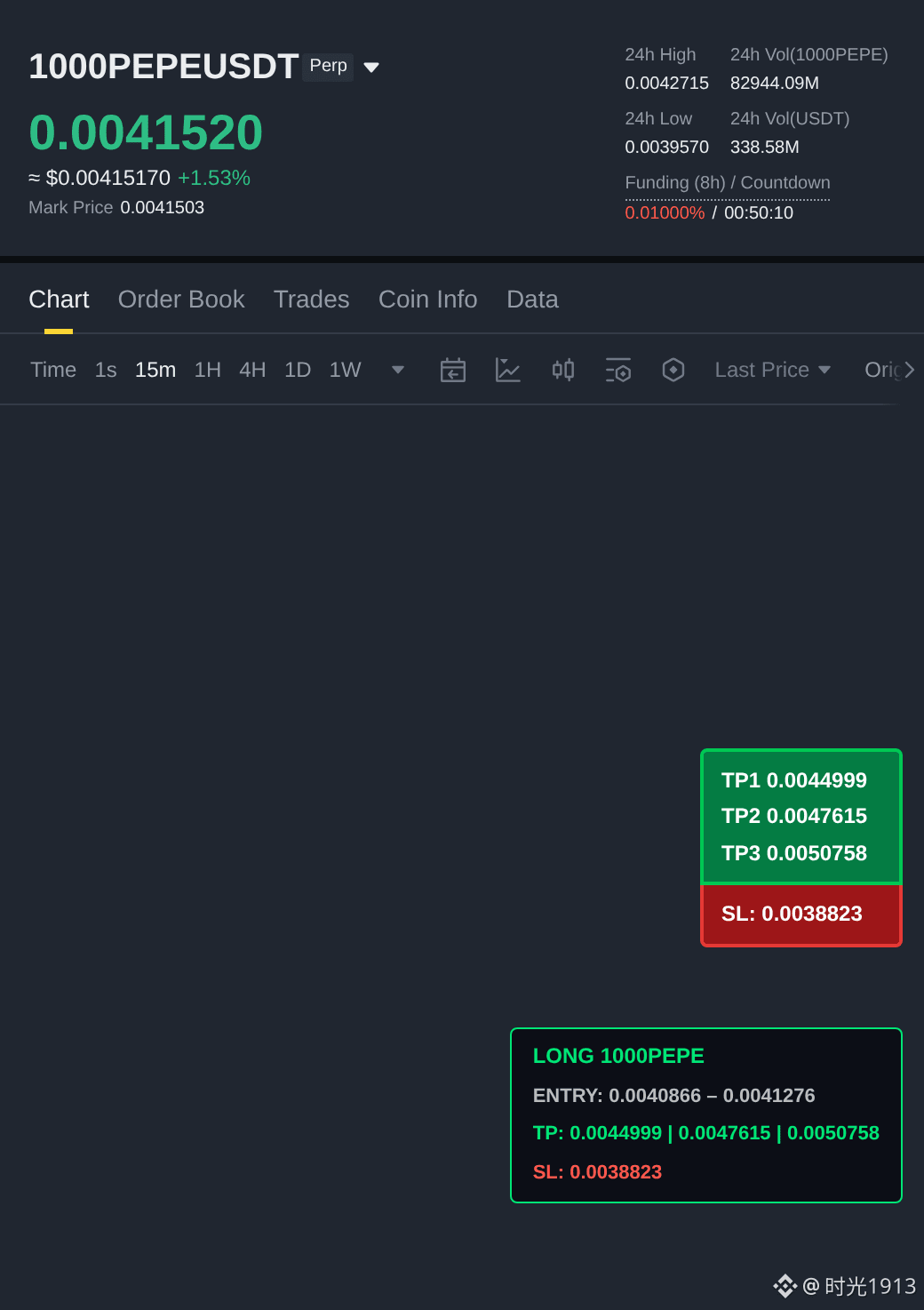Screen dimensions: 924x1310
Task: Click the TP1 0.0044999 target label
Action: [794, 780]
